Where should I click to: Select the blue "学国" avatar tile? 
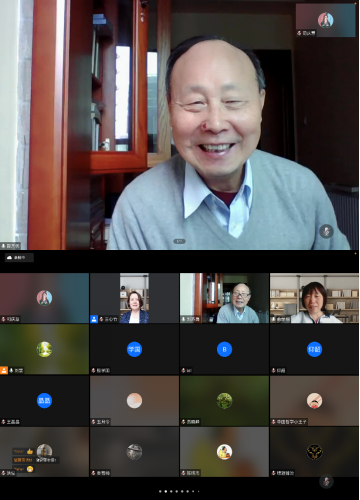coord(134,349)
